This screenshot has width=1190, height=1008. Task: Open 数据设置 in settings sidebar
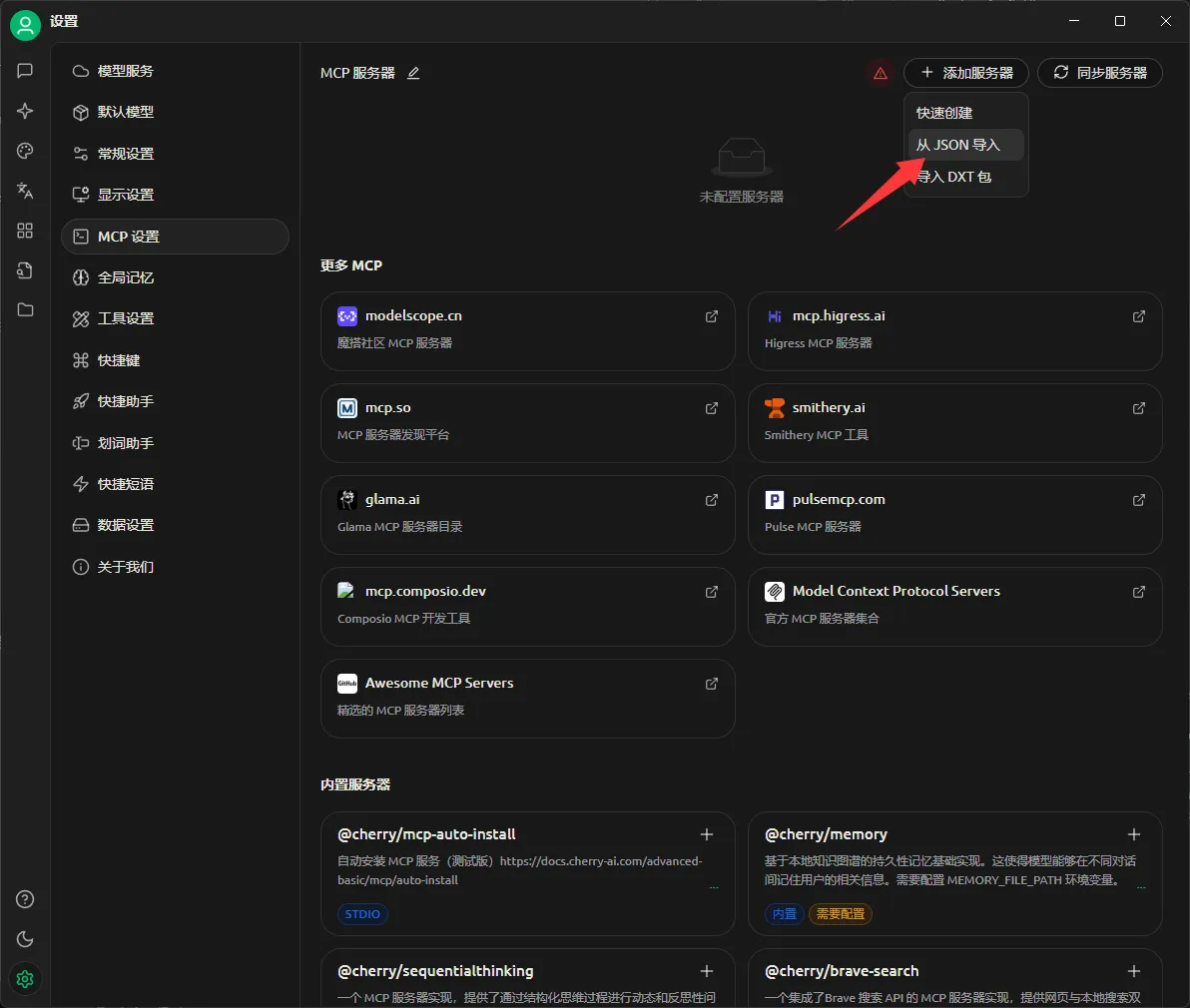click(126, 525)
